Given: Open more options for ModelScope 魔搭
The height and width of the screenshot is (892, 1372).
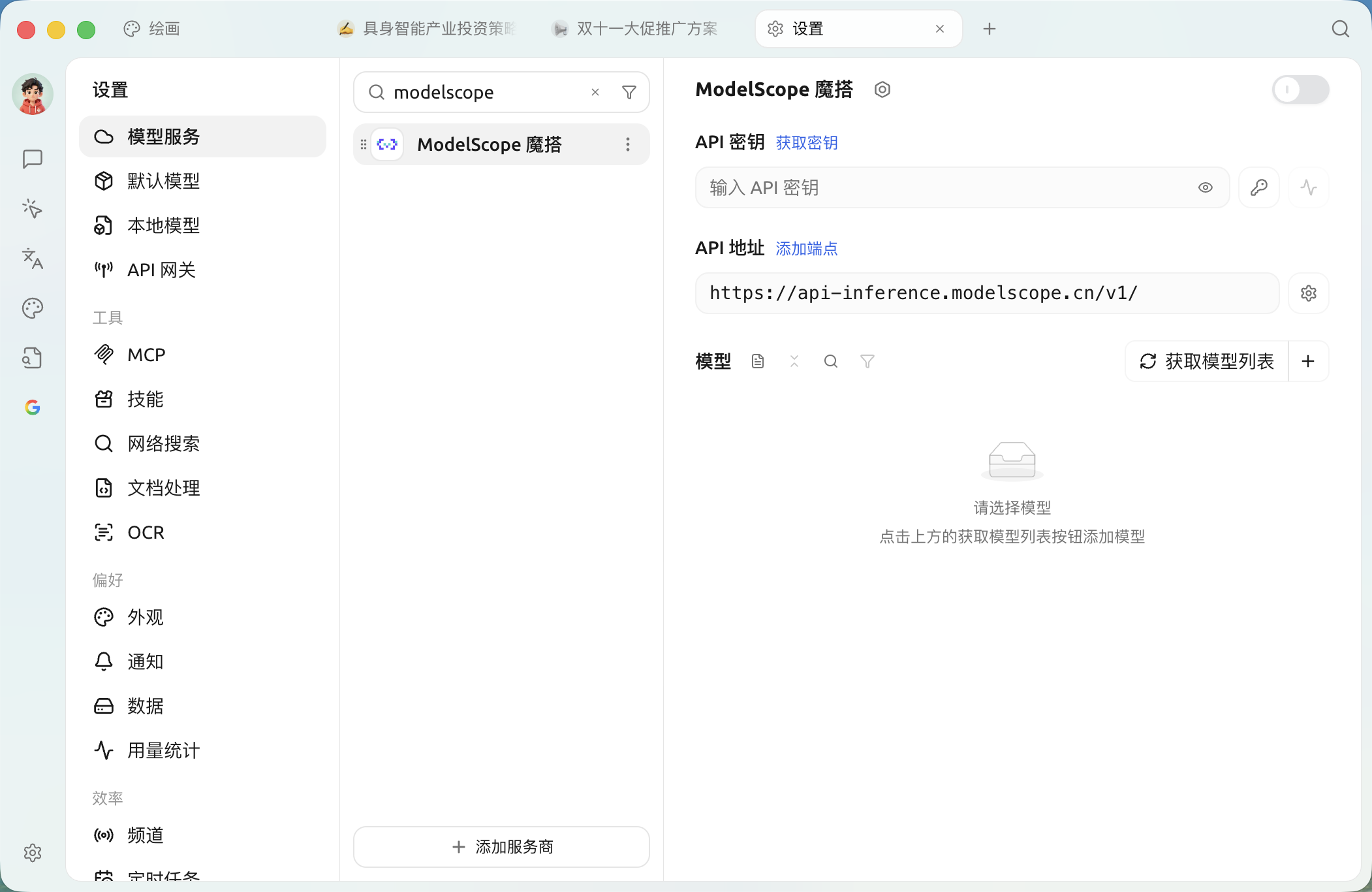Looking at the screenshot, I should (628, 144).
